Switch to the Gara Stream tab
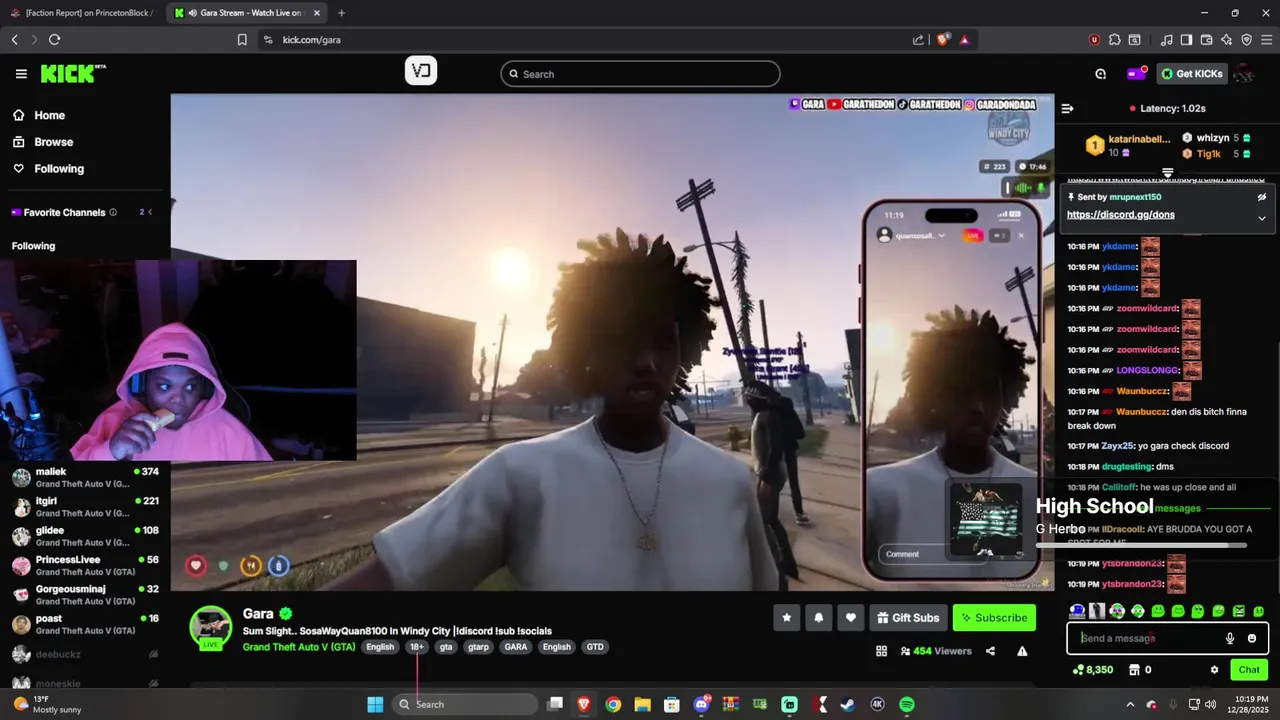Screen dimensions: 1280x720 [247, 13]
